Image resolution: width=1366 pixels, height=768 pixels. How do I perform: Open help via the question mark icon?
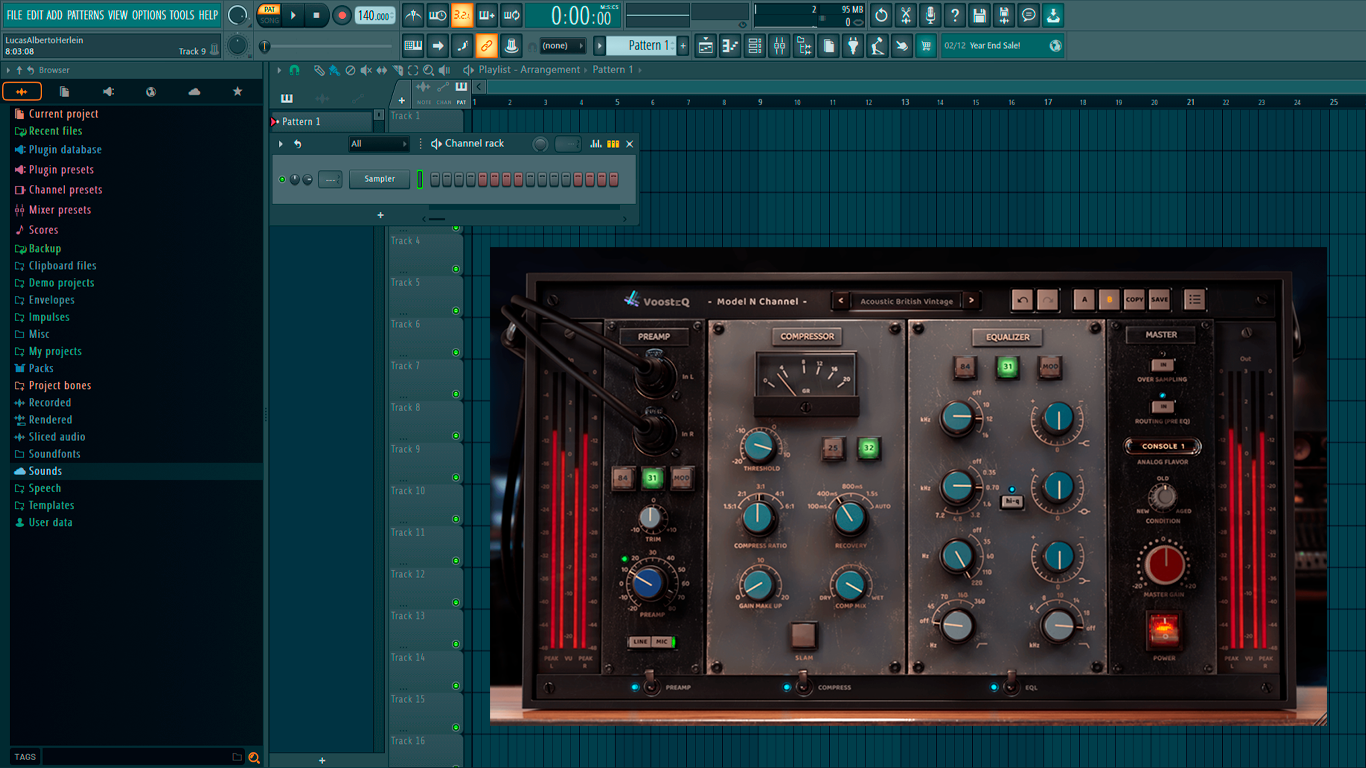click(955, 15)
